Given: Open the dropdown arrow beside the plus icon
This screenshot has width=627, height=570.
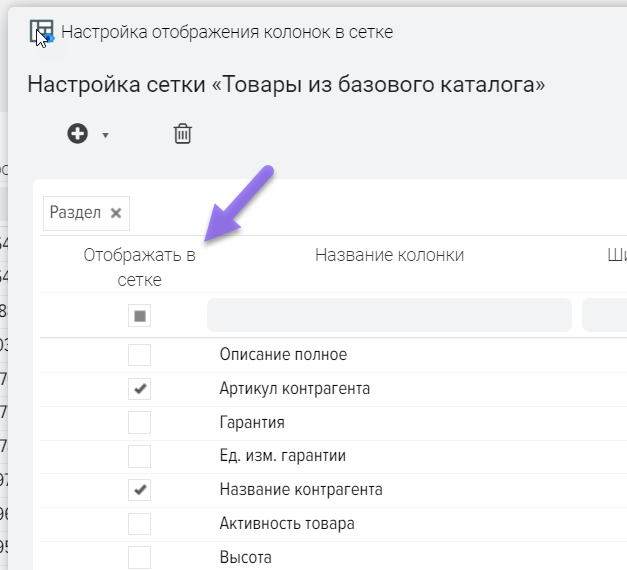Looking at the screenshot, I should click(x=105, y=136).
